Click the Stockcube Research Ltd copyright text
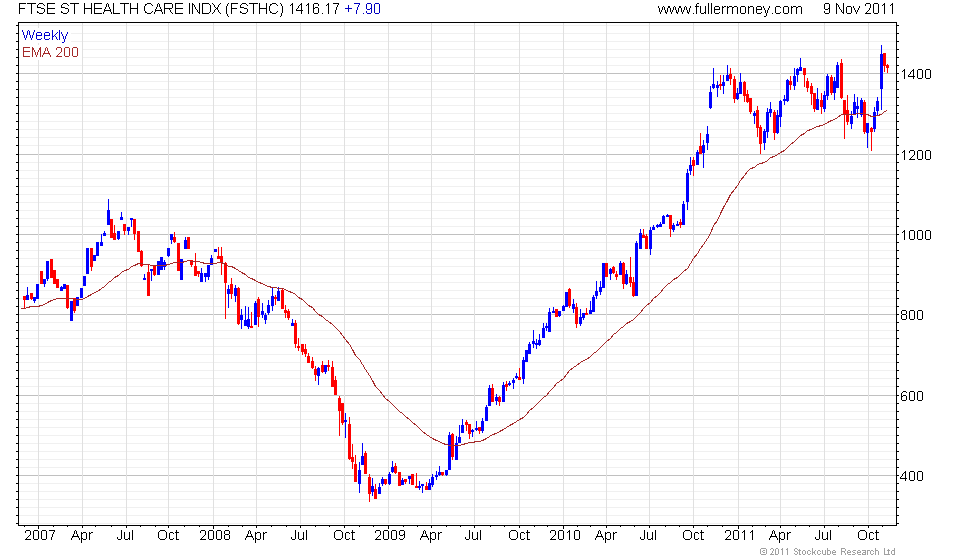The image size is (980, 560). click(x=828, y=552)
